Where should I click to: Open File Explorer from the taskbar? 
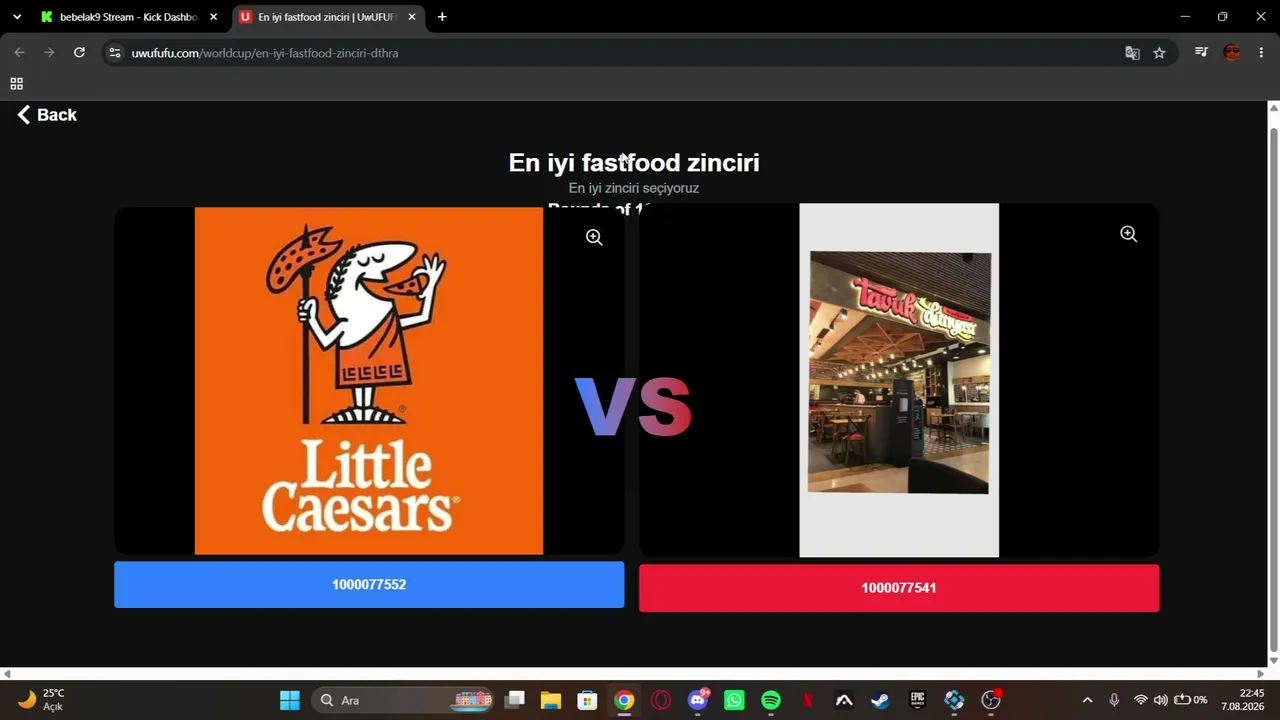coord(551,700)
